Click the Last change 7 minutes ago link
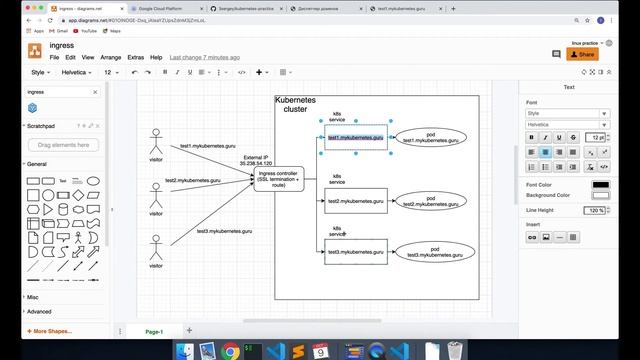Image resolution: width=640 pixels, height=360 pixels. (x=204, y=58)
